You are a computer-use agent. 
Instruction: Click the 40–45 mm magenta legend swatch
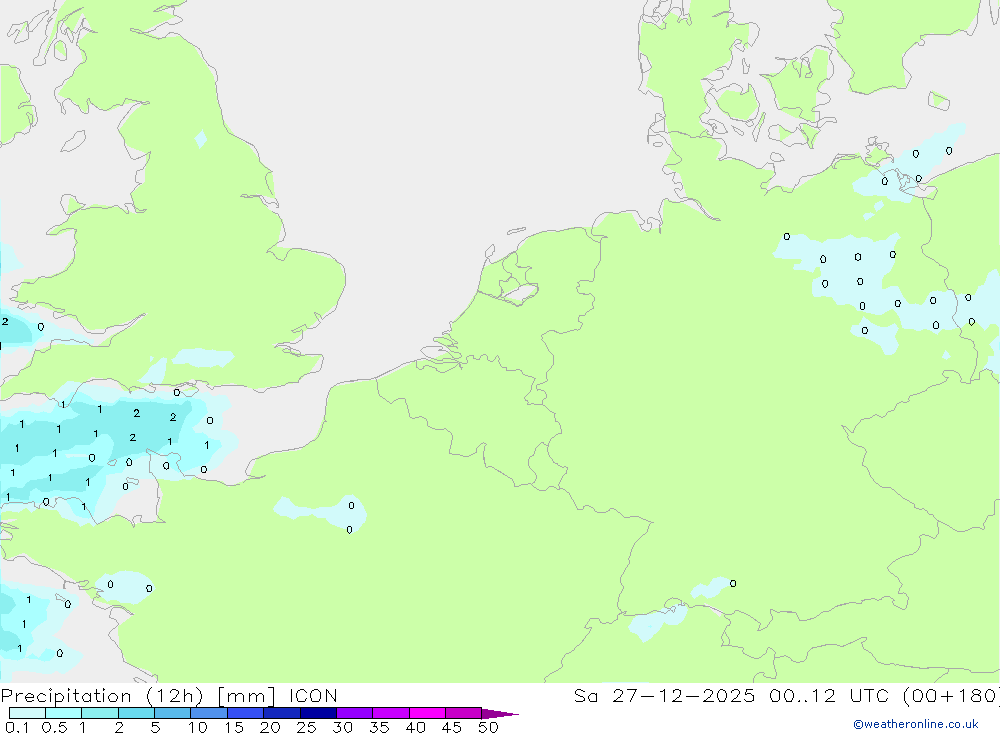tap(427, 713)
